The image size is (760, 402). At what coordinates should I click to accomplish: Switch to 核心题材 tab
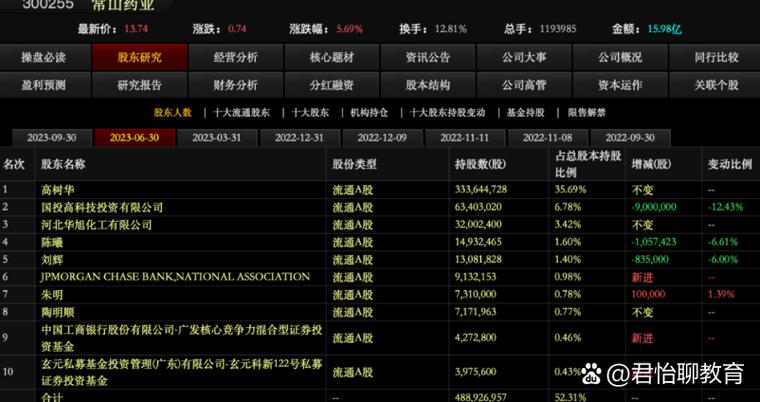[x=332, y=57]
